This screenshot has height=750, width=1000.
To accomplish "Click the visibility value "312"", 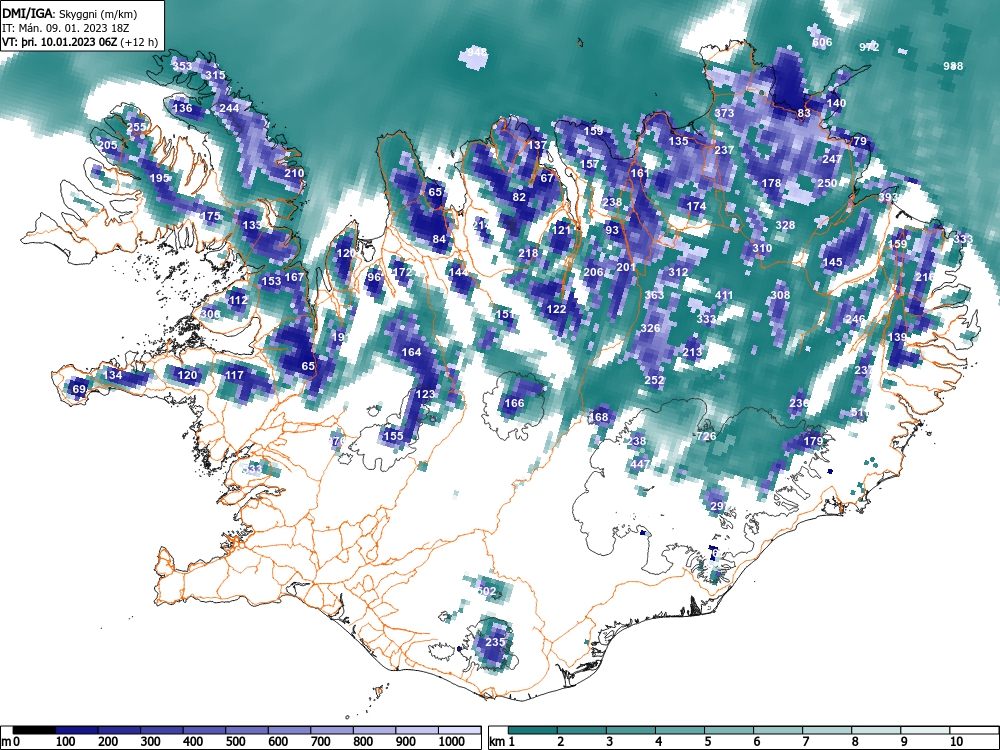I will pyautogui.click(x=678, y=272).
